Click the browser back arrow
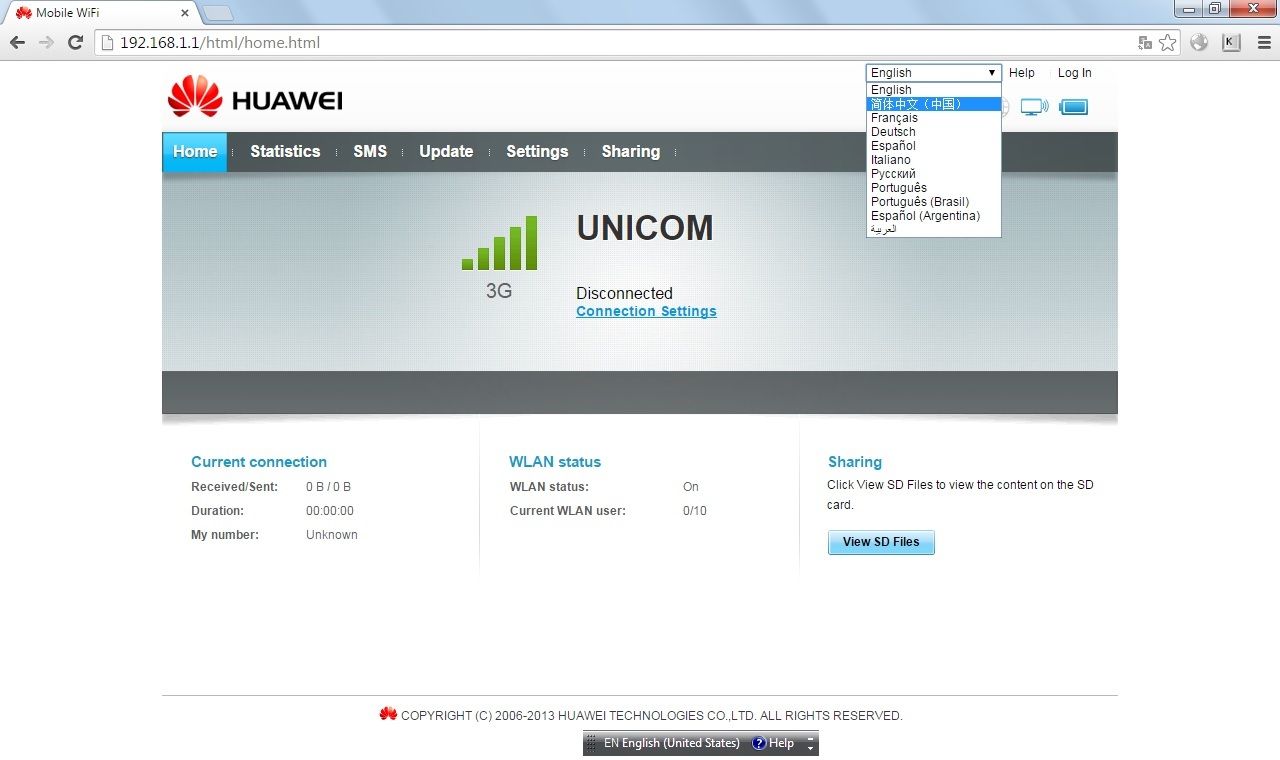 tap(17, 43)
